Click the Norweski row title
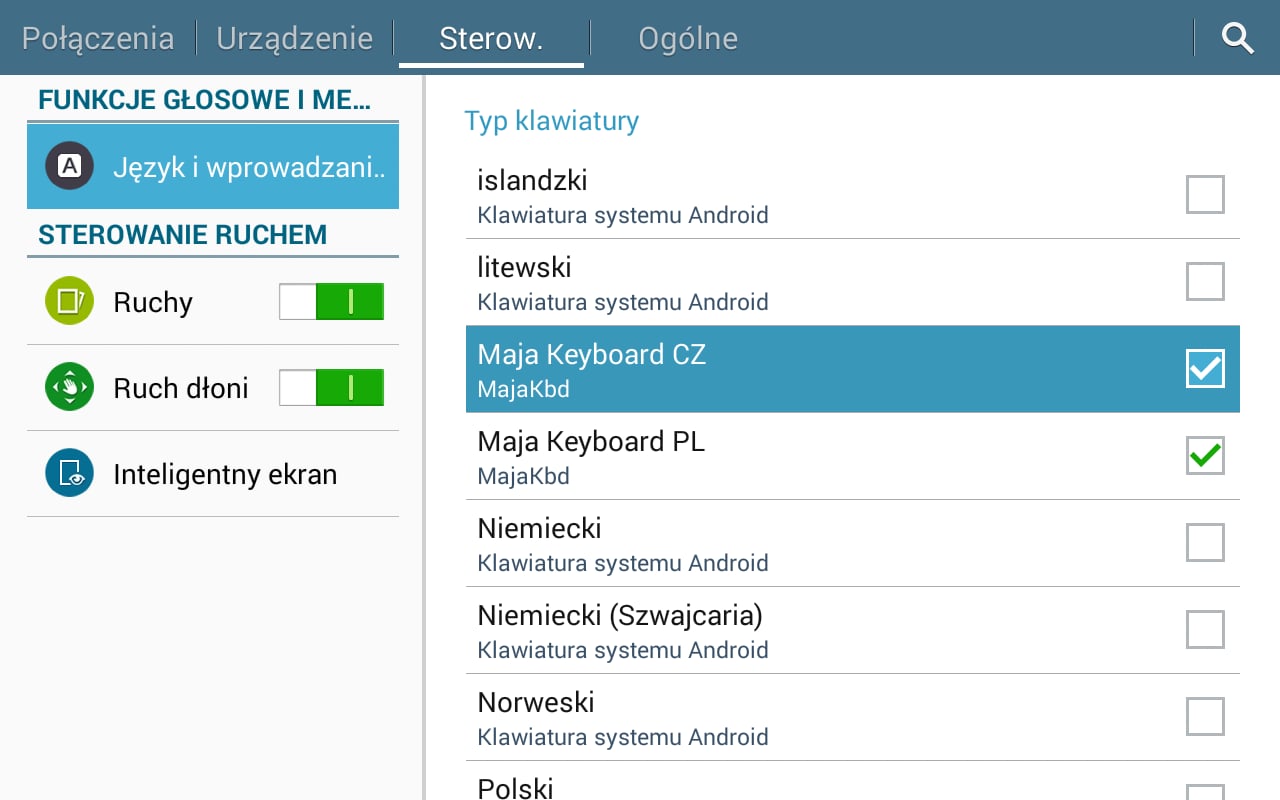This screenshot has width=1280, height=800. [536, 702]
